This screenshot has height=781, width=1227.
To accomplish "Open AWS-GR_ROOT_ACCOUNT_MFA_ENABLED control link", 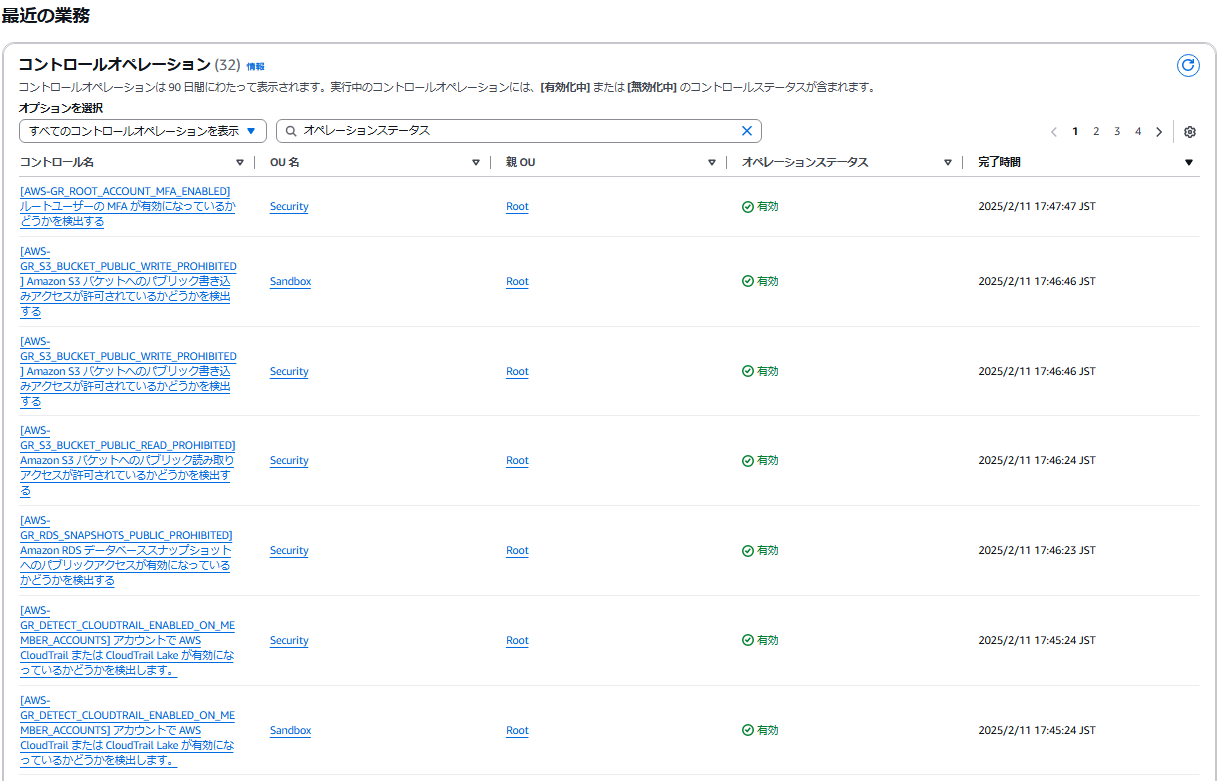I will (x=128, y=206).
